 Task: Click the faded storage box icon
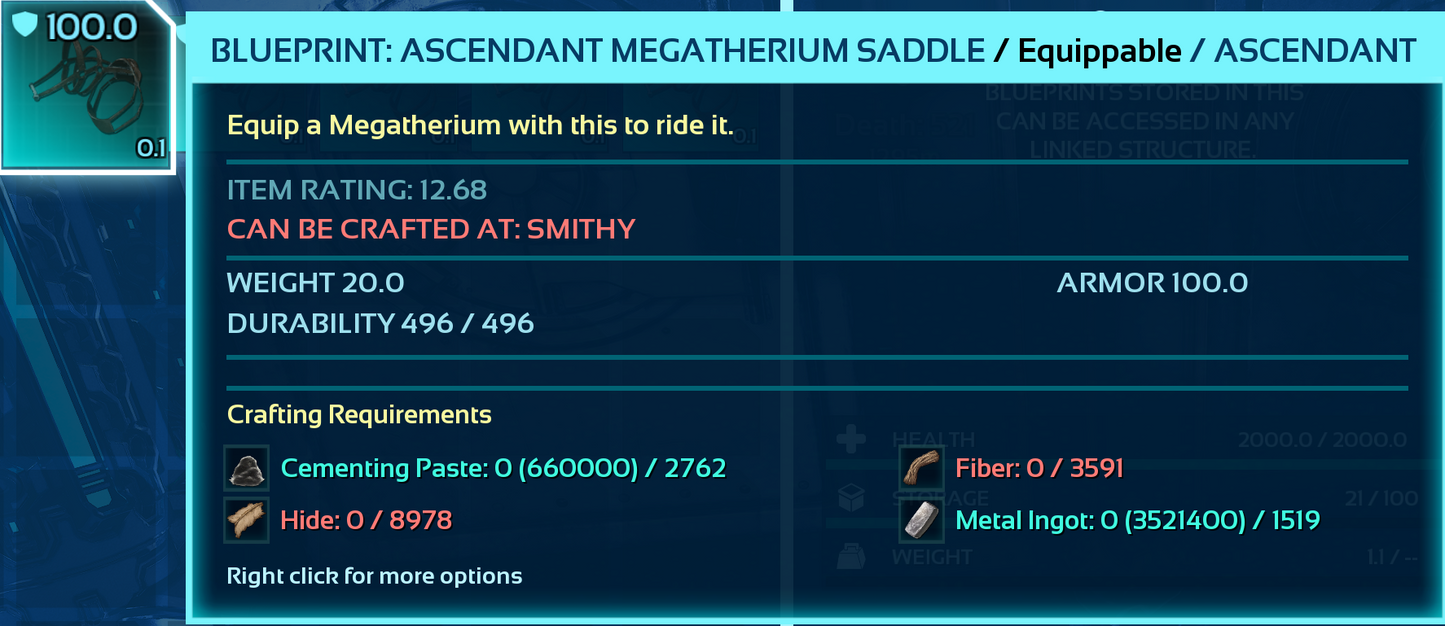851,498
